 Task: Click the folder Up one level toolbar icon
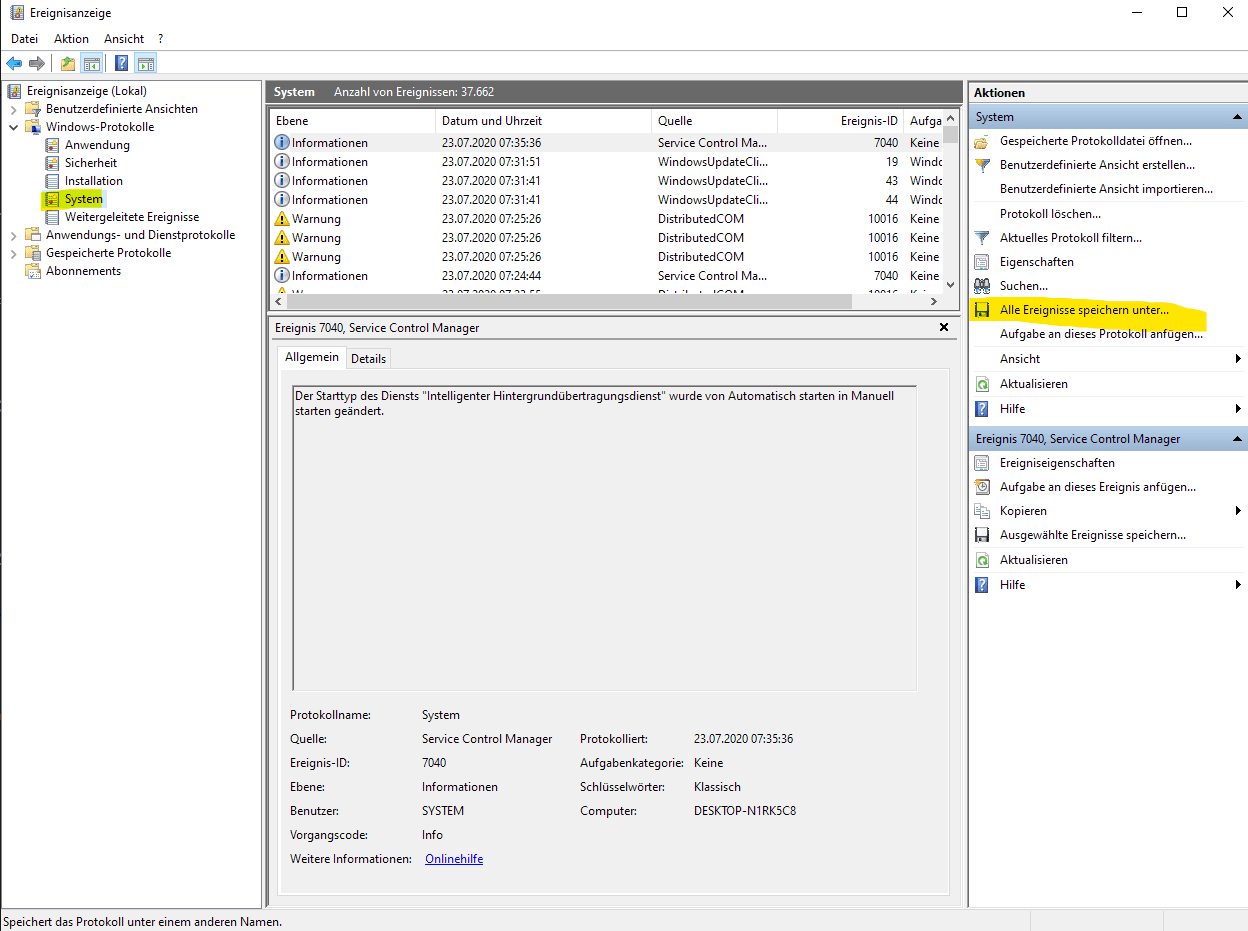(x=67, y=64)
